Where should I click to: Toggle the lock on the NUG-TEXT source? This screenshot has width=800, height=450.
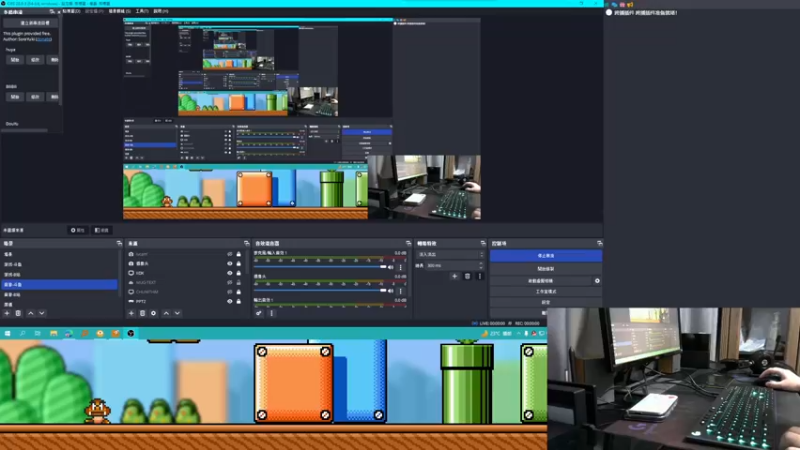[238, 283]
